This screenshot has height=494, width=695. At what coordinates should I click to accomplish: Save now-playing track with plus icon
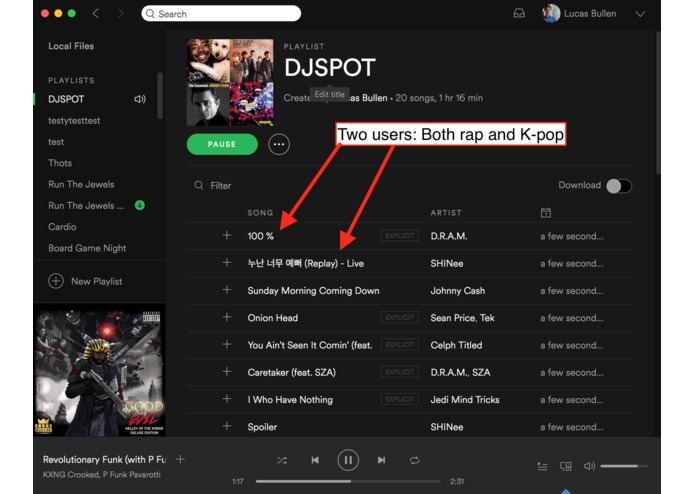pos(180,459)
